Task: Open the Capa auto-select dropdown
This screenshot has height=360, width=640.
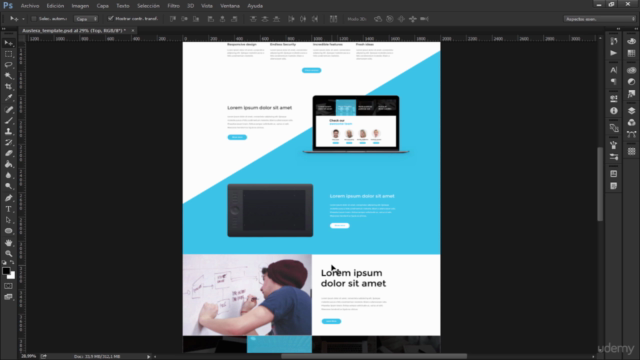Action: coord(86,19)
